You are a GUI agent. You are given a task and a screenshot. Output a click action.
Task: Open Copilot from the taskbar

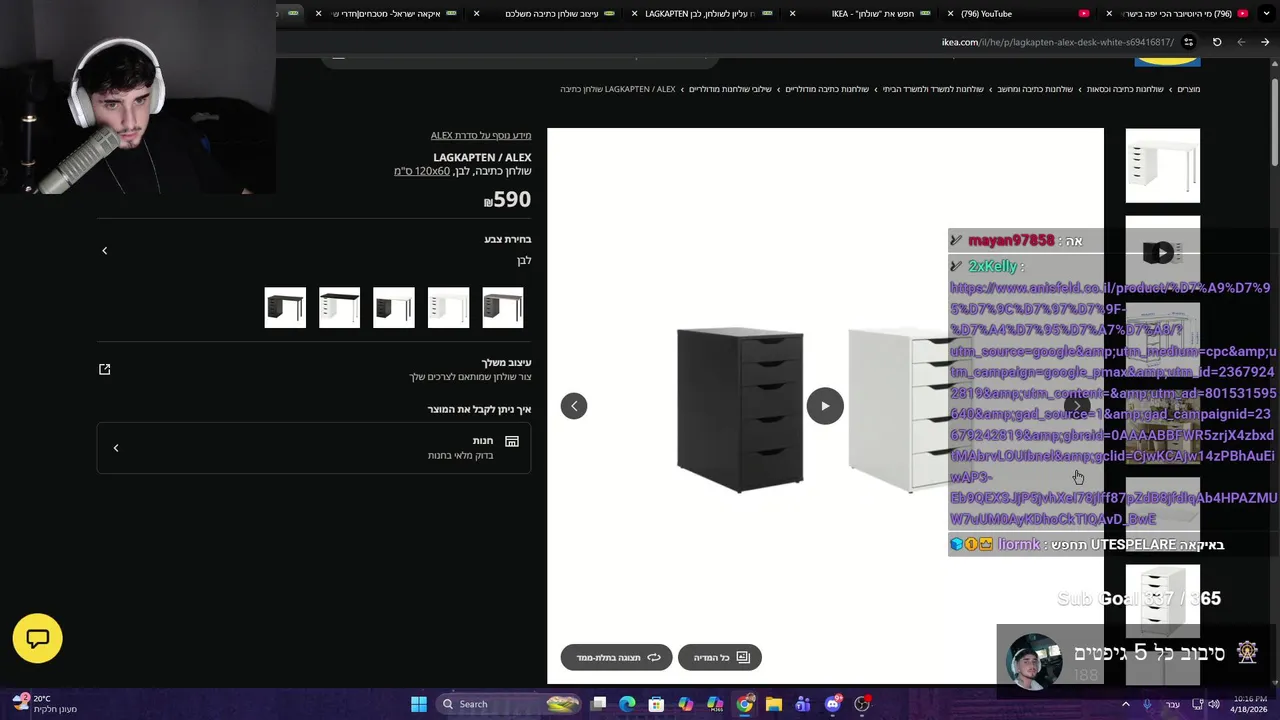click(686, 704)
